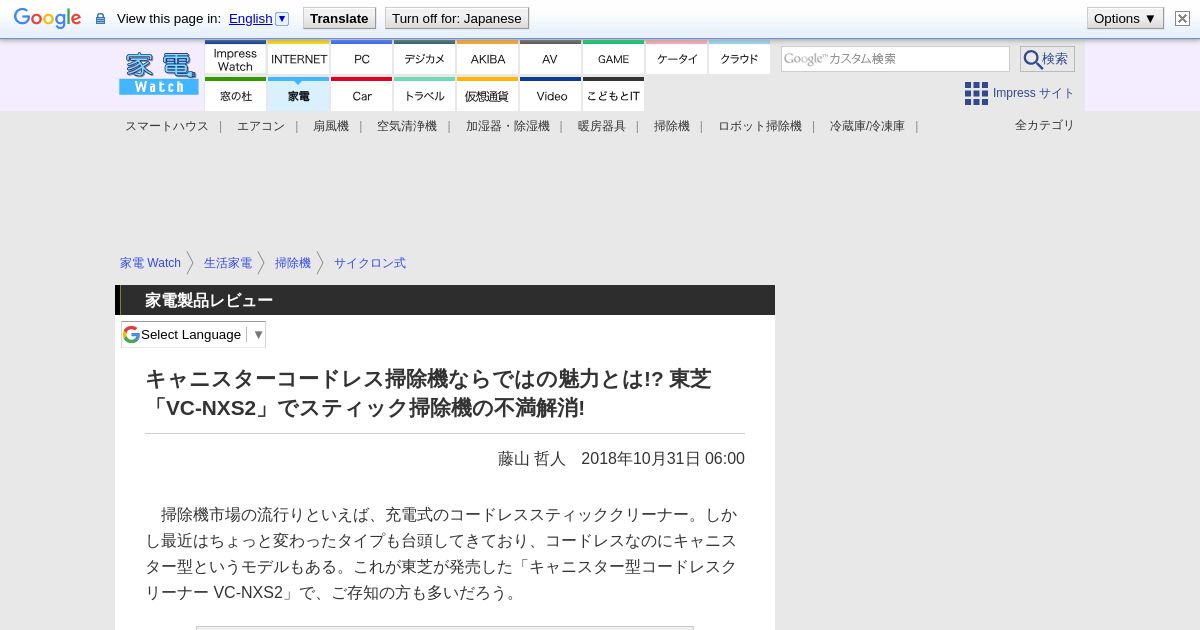1200x630 pixels.
Task: Open the GAME tab
Action: pyautogui.click(x=613, y=59)
